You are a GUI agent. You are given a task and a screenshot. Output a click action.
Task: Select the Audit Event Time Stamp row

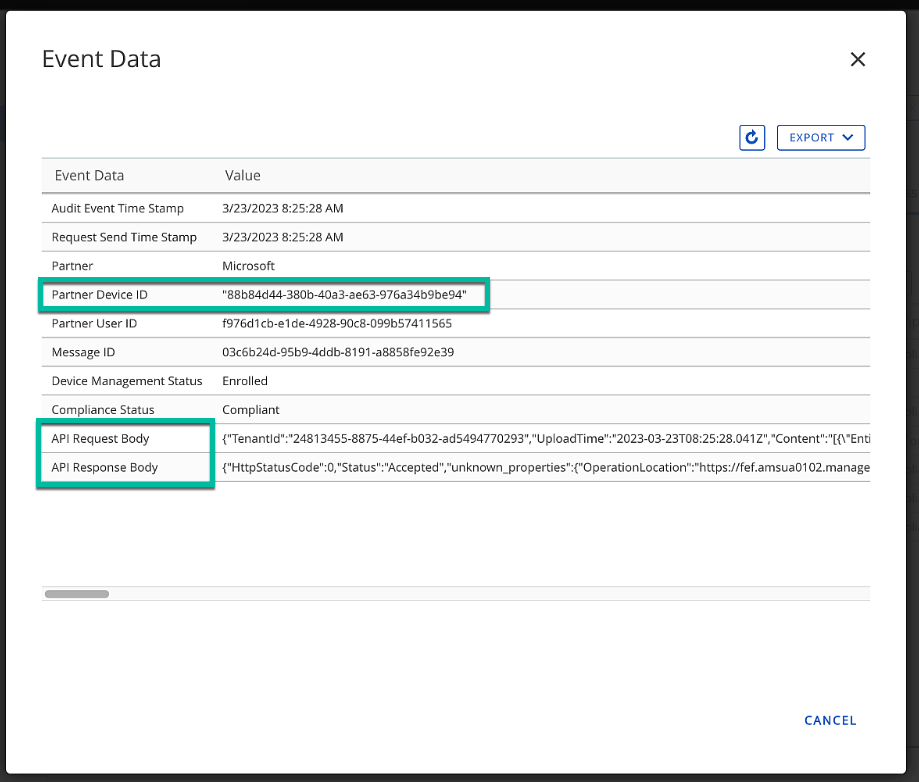click(x=118, y=209)
